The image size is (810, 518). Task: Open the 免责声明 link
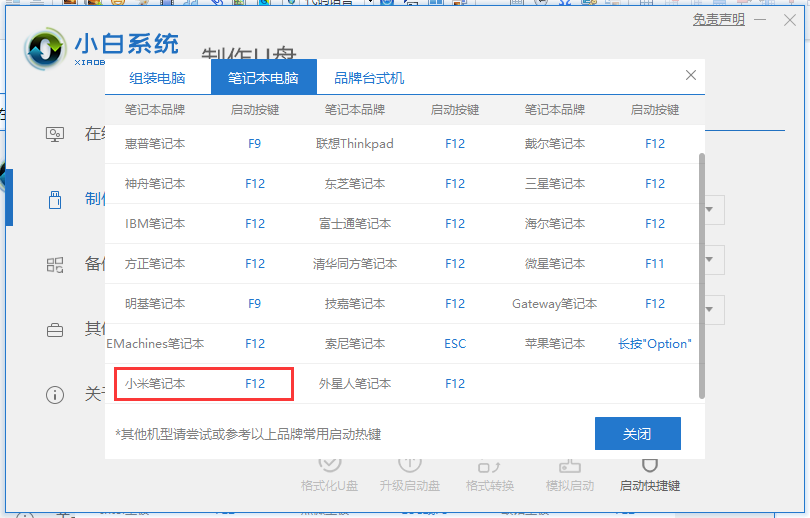[x=718, y=20]
